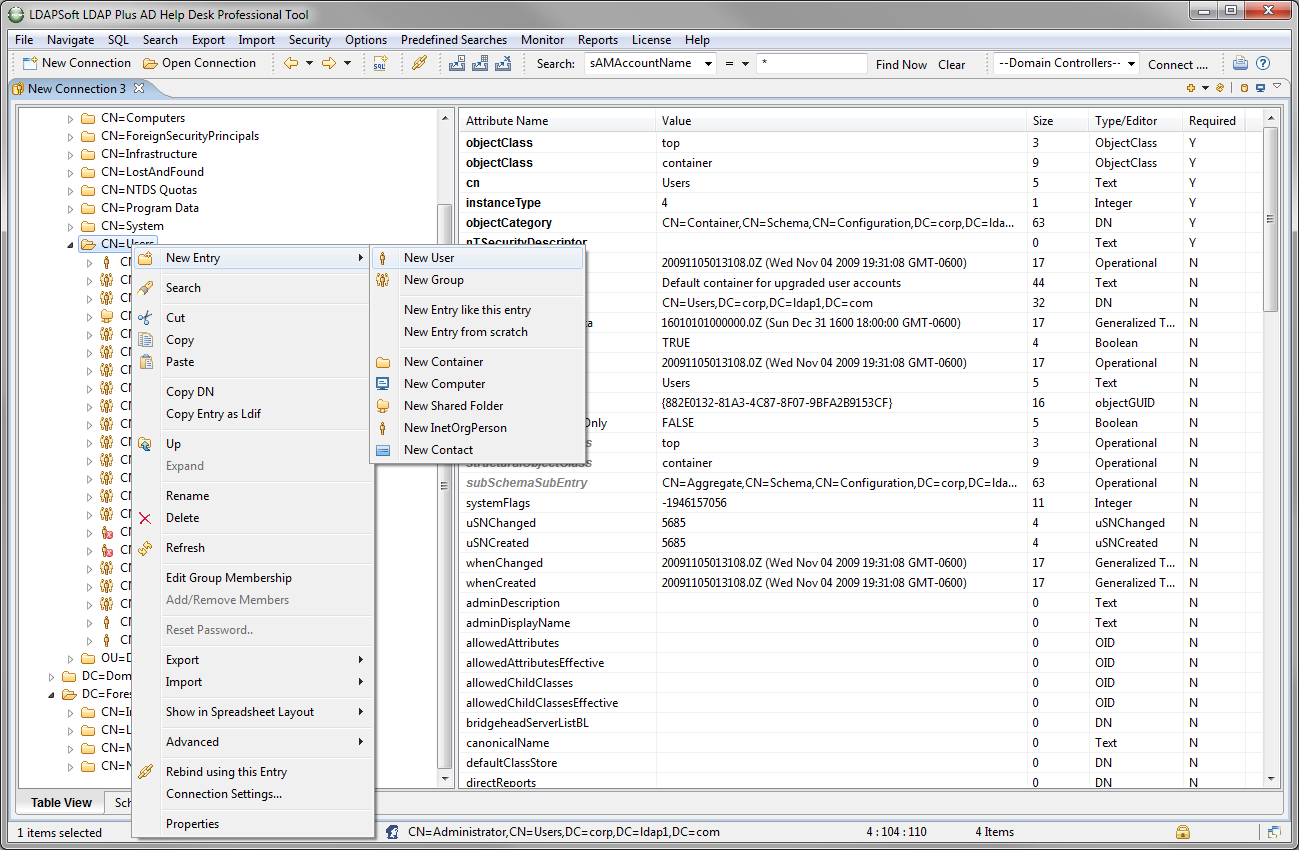This screenshot has height=850, width=1299.
Task: Click the lock icon in the status bar
Action: click(1183, 831)
